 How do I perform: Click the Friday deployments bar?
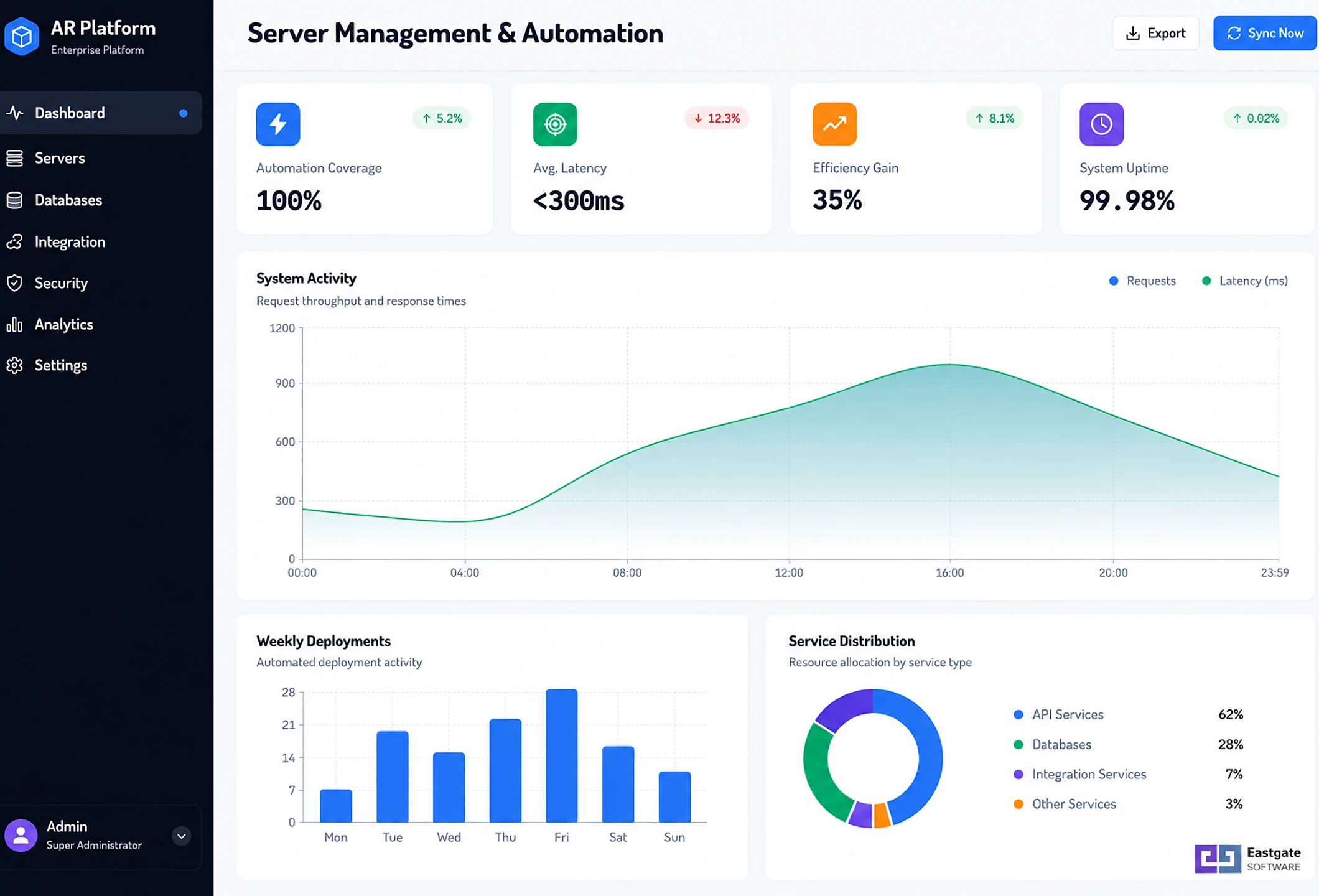tap(561, 756)
